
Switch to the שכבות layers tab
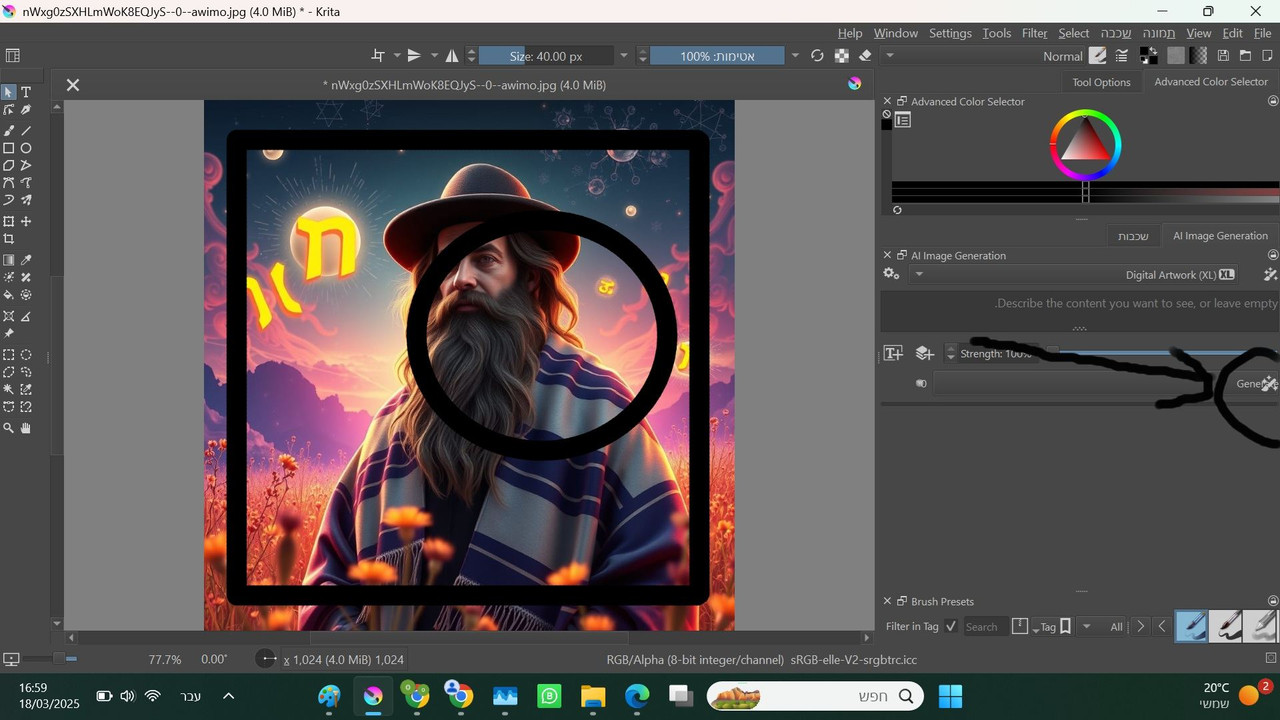point(1132,236)
